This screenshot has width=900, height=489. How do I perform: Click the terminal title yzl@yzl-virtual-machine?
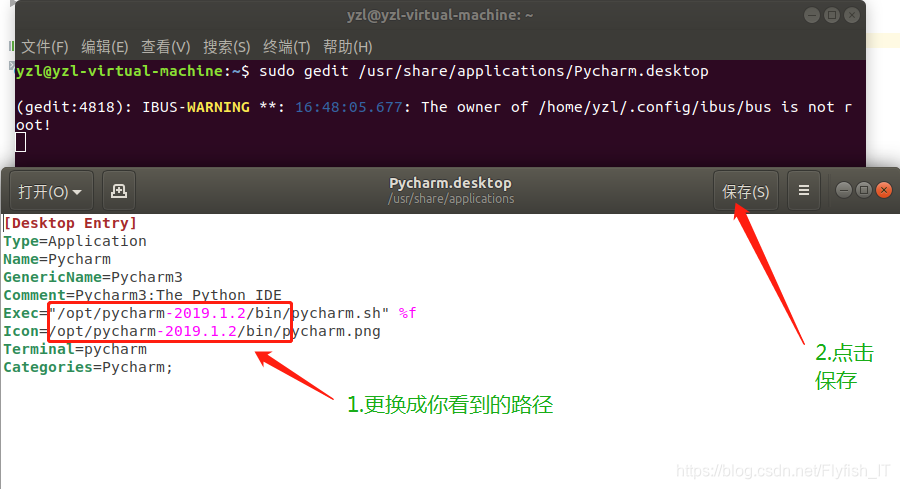point(440,15)
